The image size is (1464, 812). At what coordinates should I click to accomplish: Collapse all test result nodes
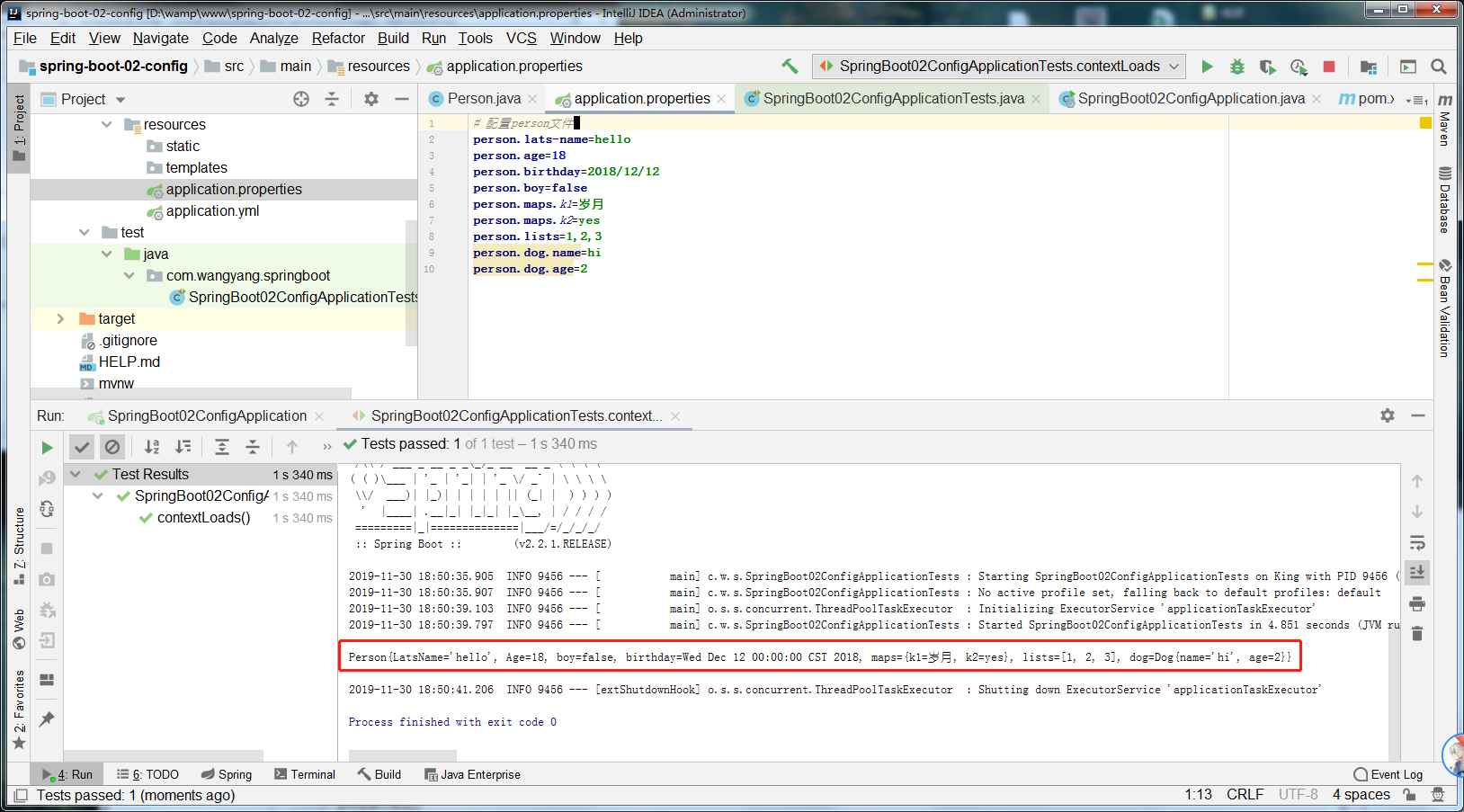tap(253, 447)
